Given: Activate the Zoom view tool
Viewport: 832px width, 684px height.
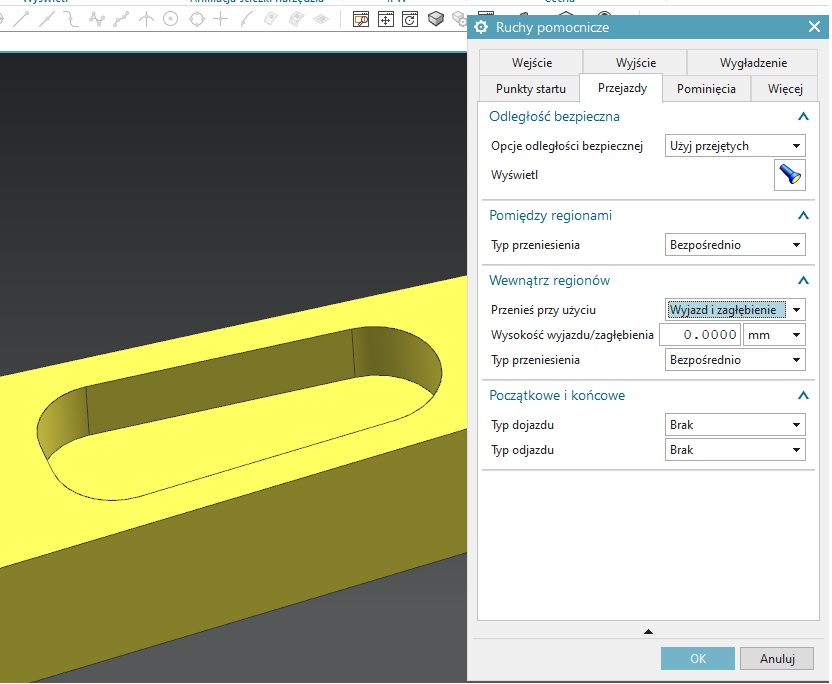Looking at the screenshot, I should [361, 20].
